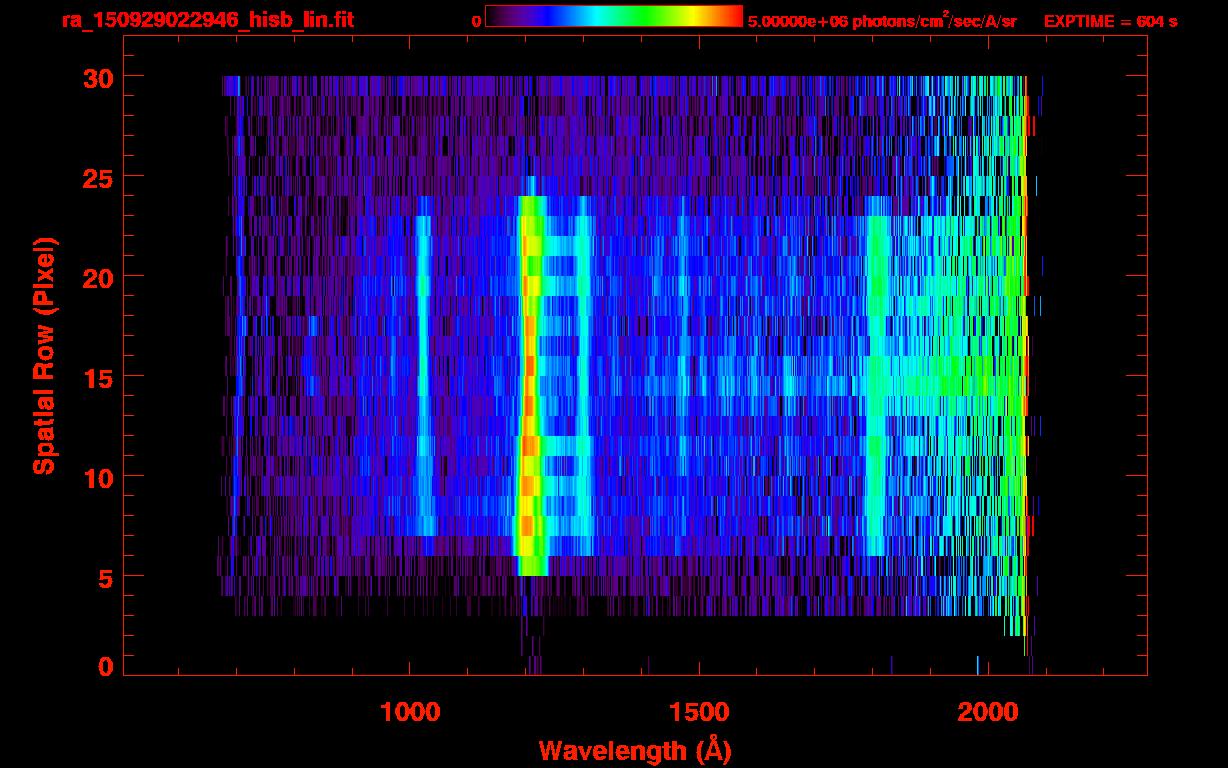This screenshot has width=1228, height=768.
Task: Click the filename title ra_150929022946_hisb_lin.fit
Action: coord(206,20)
